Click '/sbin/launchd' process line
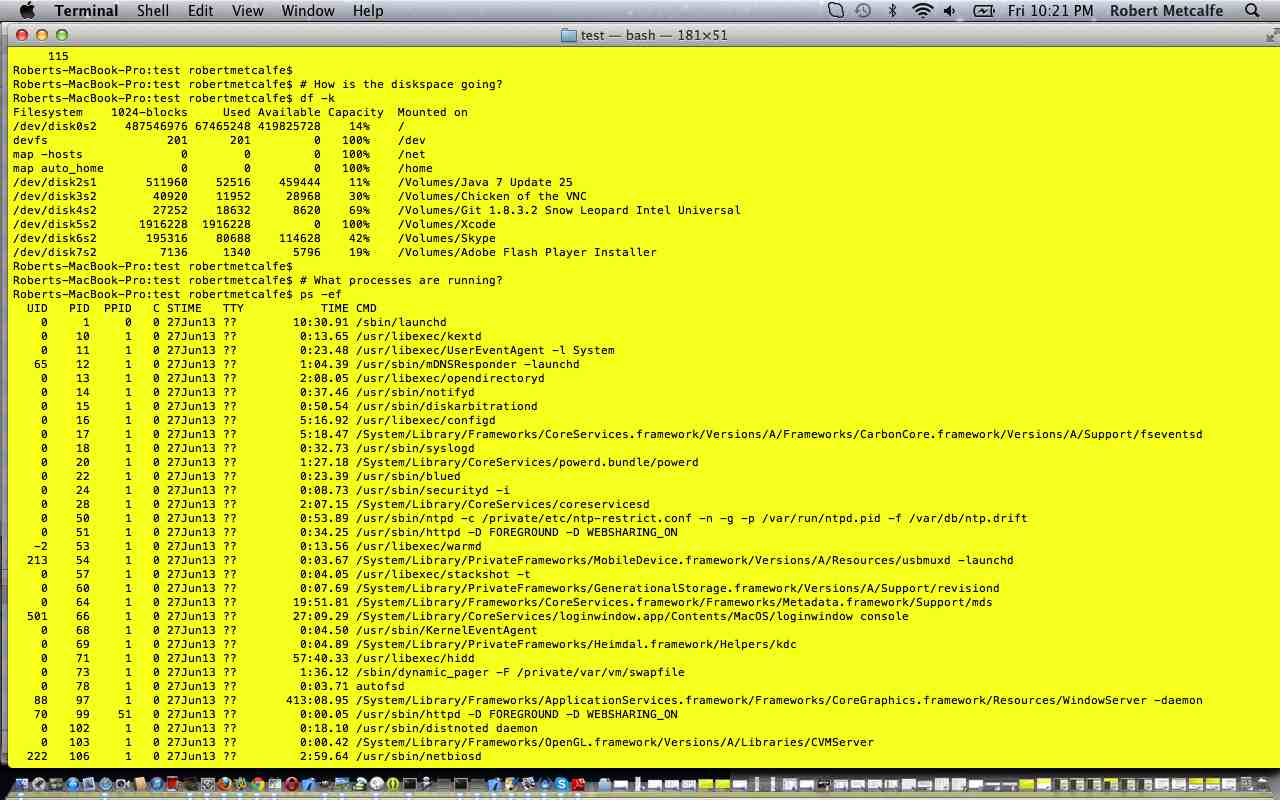1280x800 pixels. point(400,322)
